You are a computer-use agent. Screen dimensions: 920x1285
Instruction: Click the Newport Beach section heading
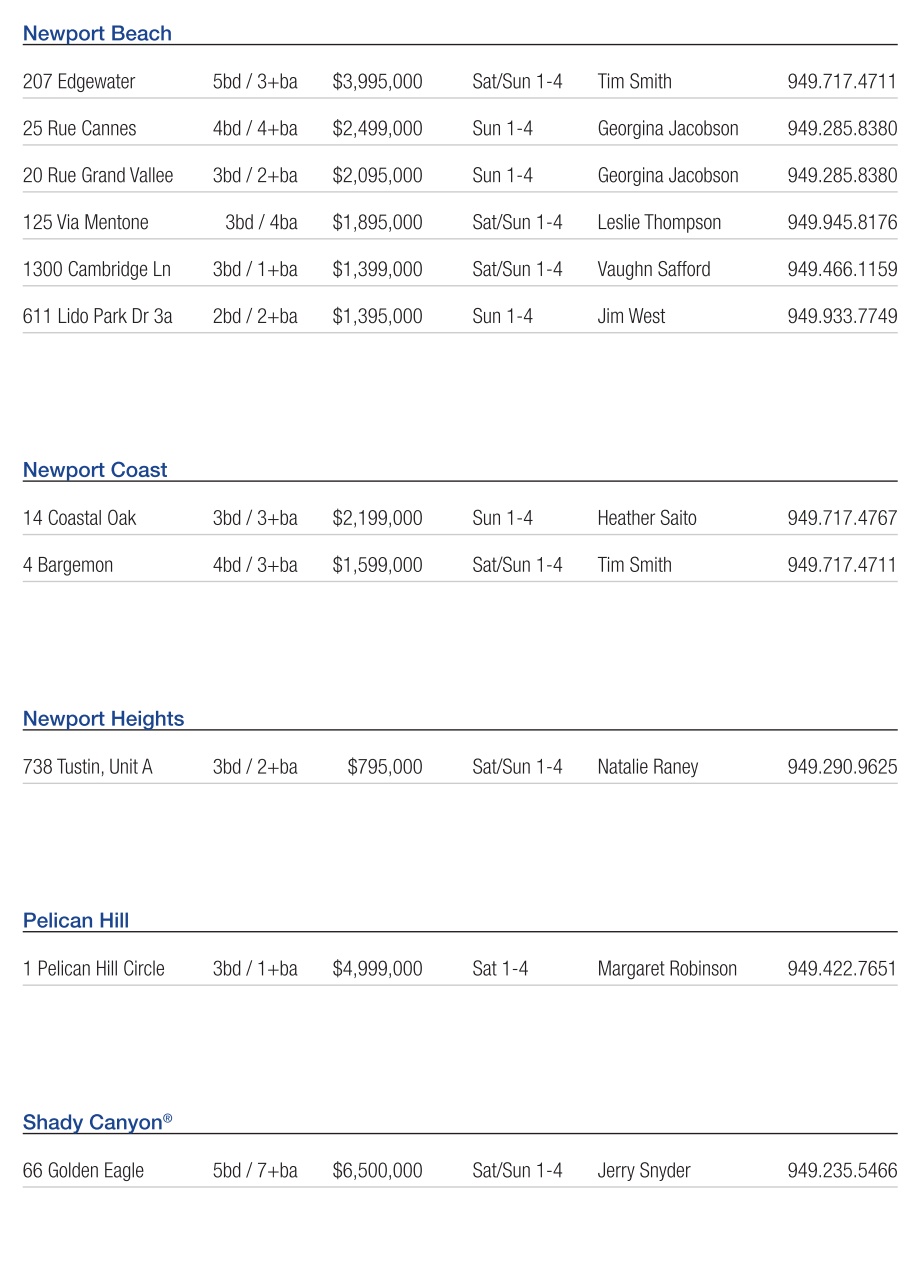click(x=97, y=33)
